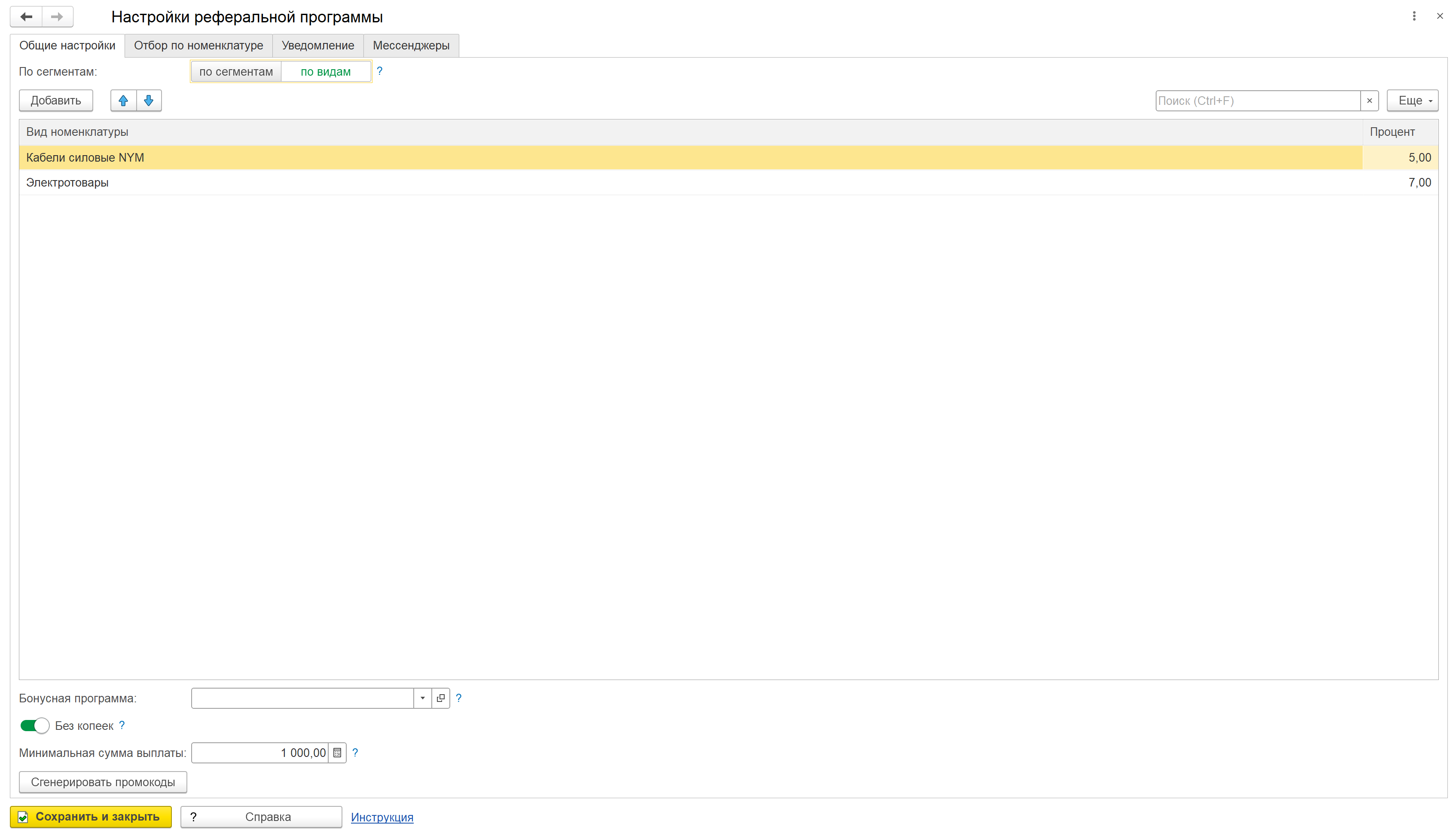Viewport: 1456px width, 830px height.
Task: Focus the Поиск (Ctrl+F) search field
Action: (x=1258, y=101)
